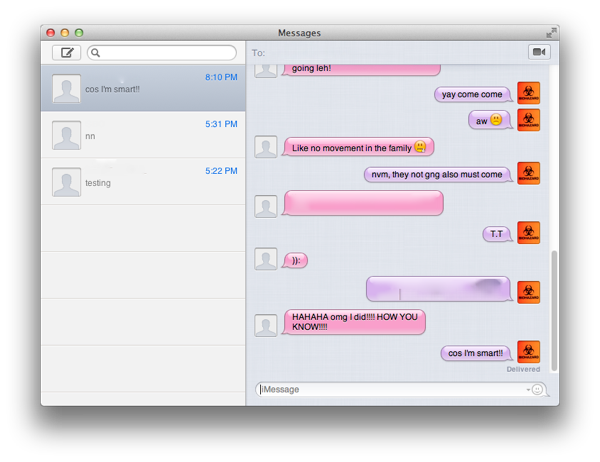The height and width of the screenshot is (462, 600).
Task: Open the emoji picker in message field
Action: (x=537, y=390)
